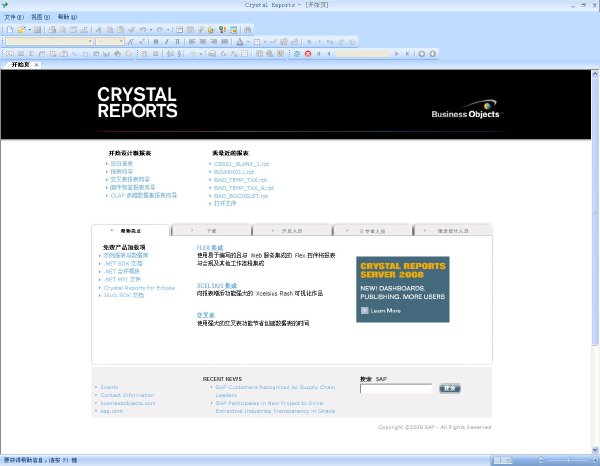Image resolution: width=600 pixels, height=466 pixels.
Task: Click the borders icon in formatting toolbar
Action: [x=257, y=41]
